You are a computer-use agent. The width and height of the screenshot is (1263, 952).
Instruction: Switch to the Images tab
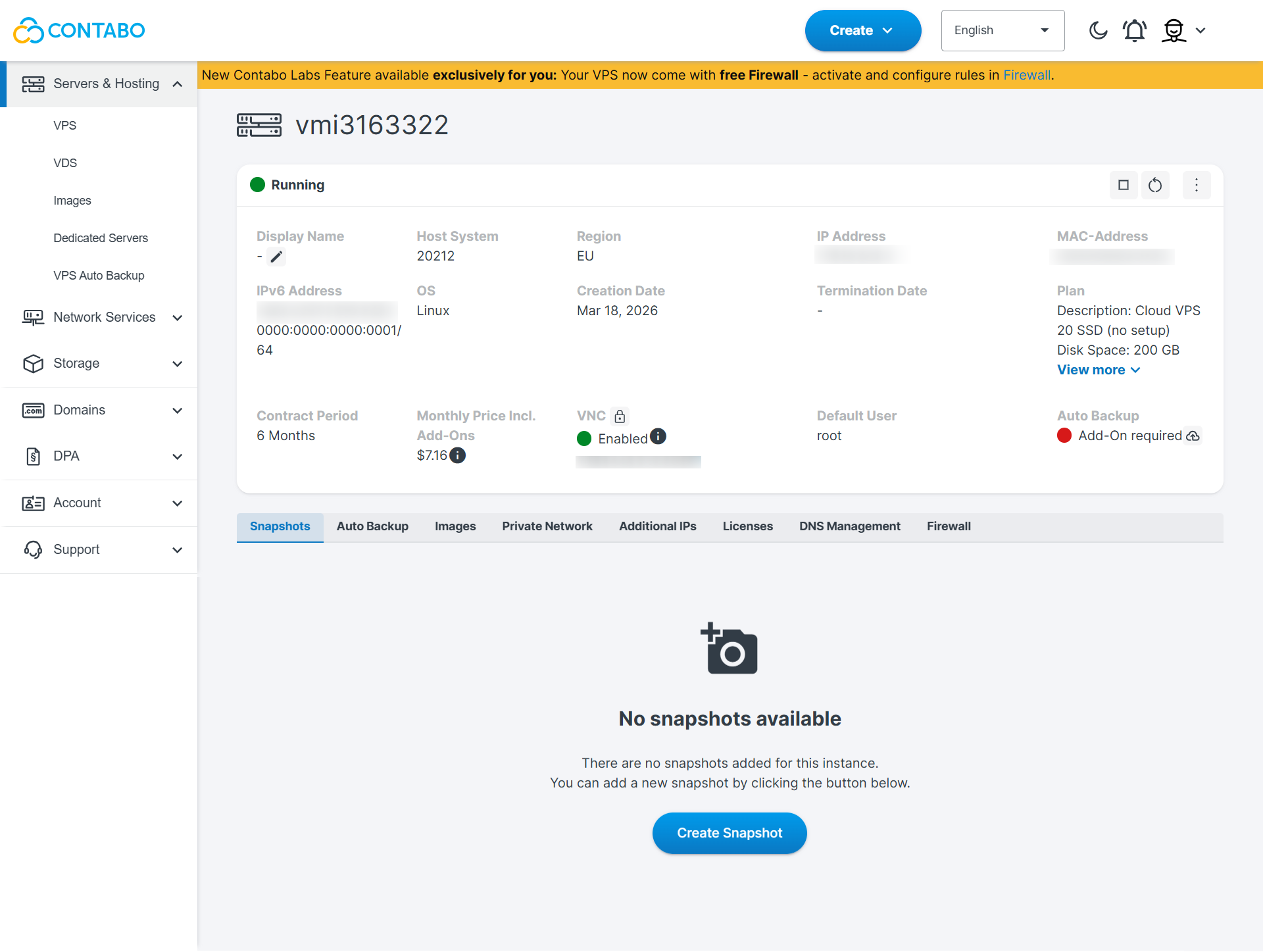tap(455, 527)
